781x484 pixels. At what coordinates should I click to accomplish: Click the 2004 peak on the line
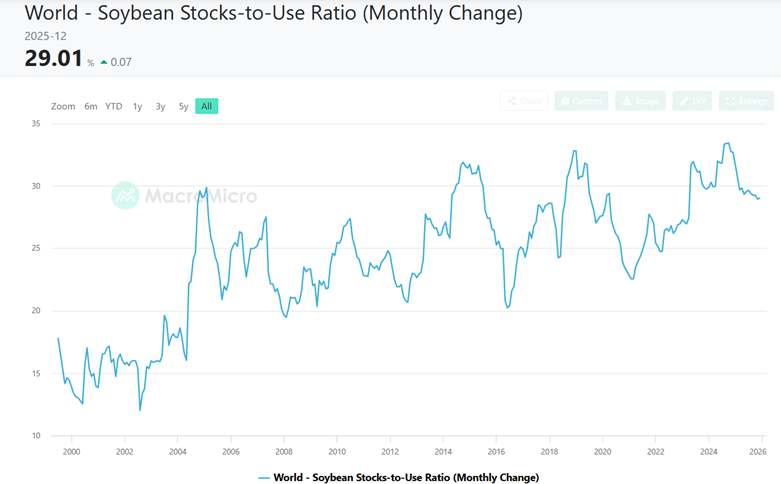point(205,188)
